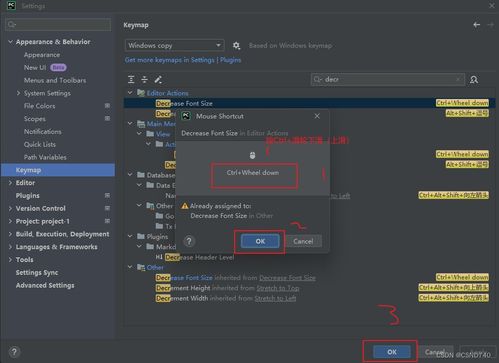
Task: Select Menus and Toolbars settings page
Action: click(55, 80)
